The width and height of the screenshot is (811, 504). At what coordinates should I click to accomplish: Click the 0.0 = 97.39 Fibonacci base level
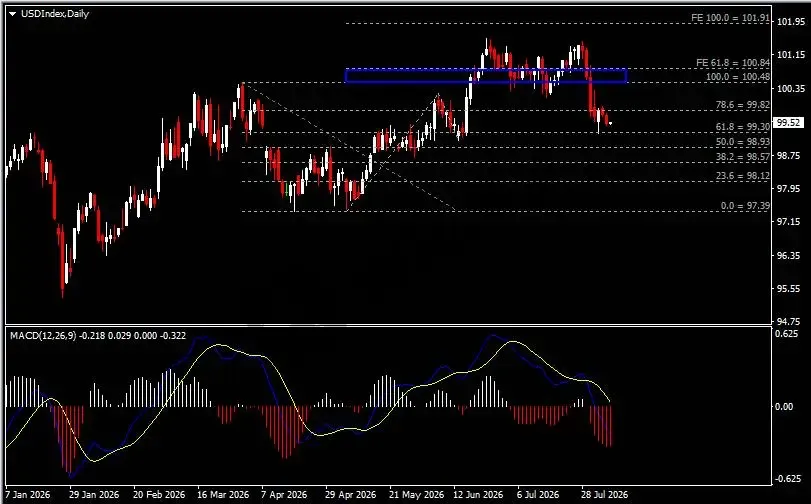745,206
